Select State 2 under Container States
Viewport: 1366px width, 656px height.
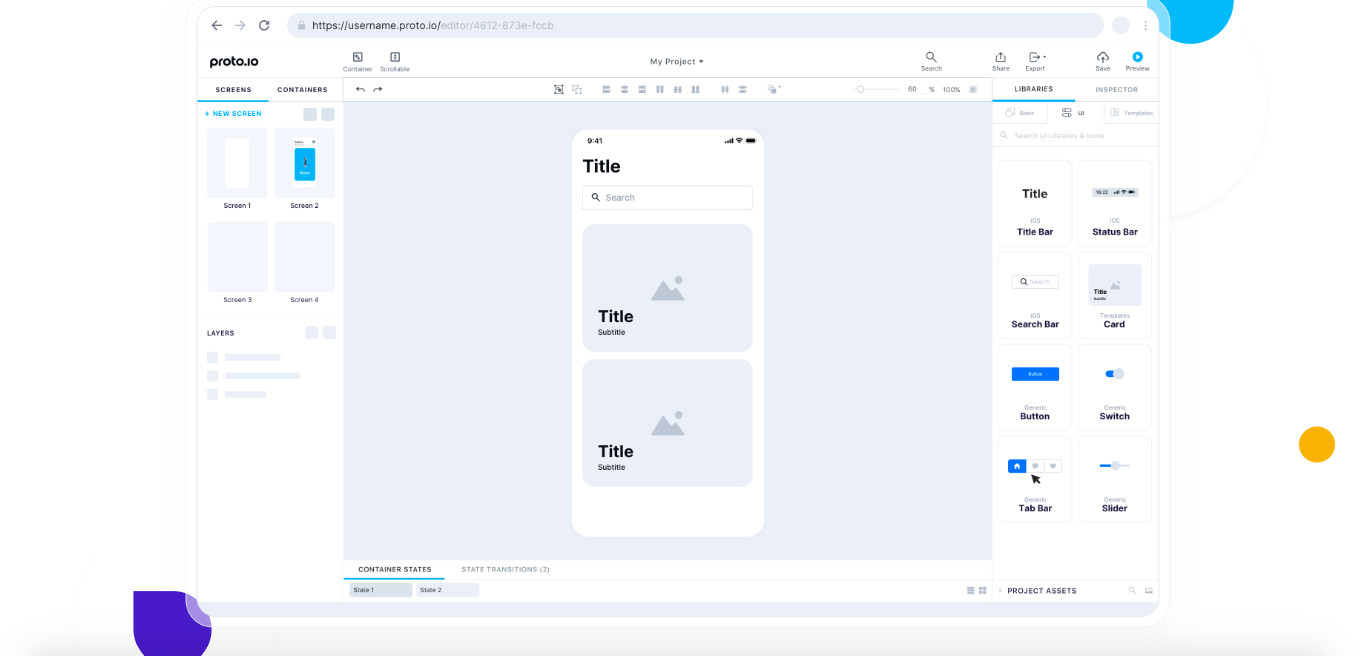coord(447,589)
